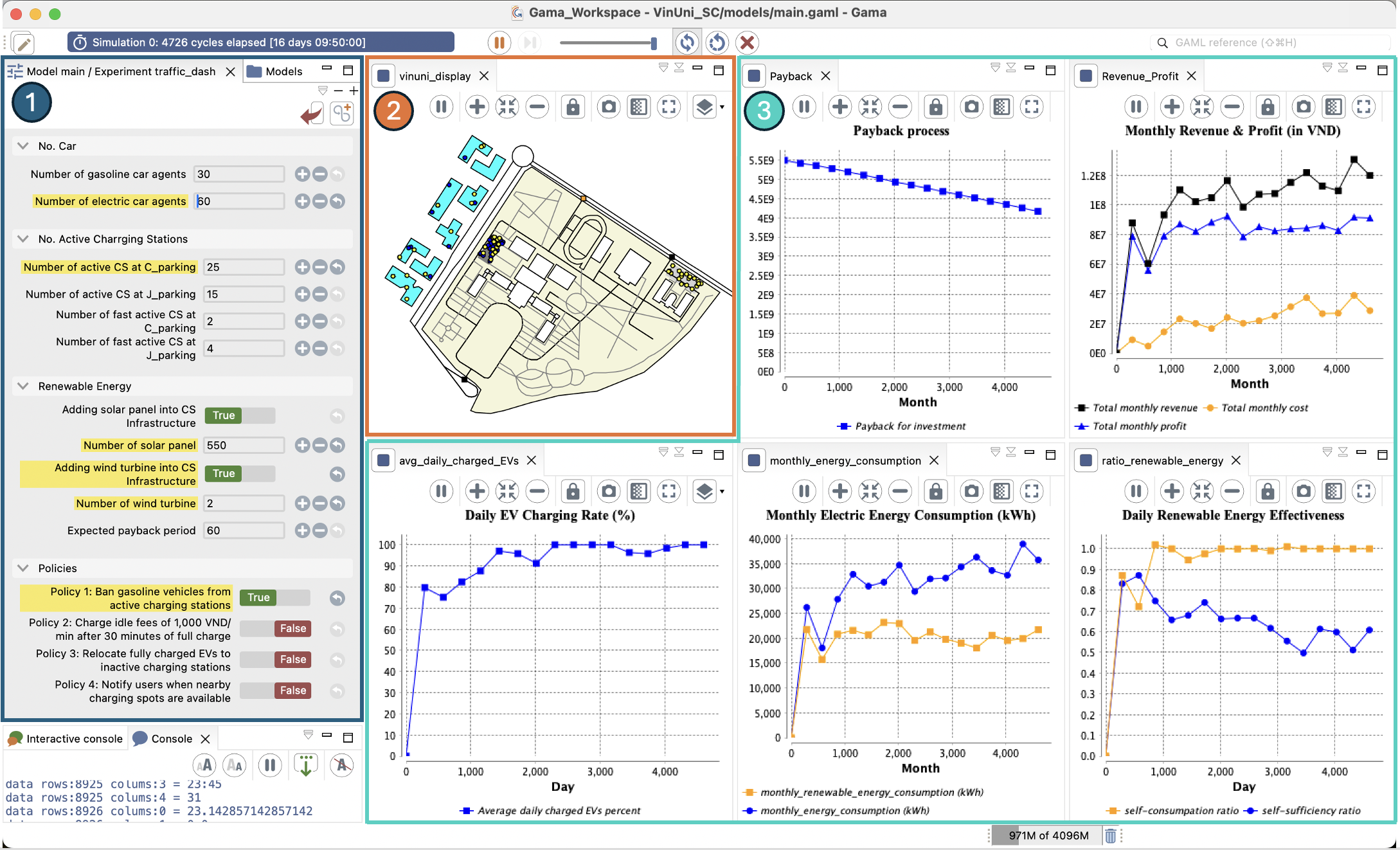Switch to the Models tab

coord(275,71)
